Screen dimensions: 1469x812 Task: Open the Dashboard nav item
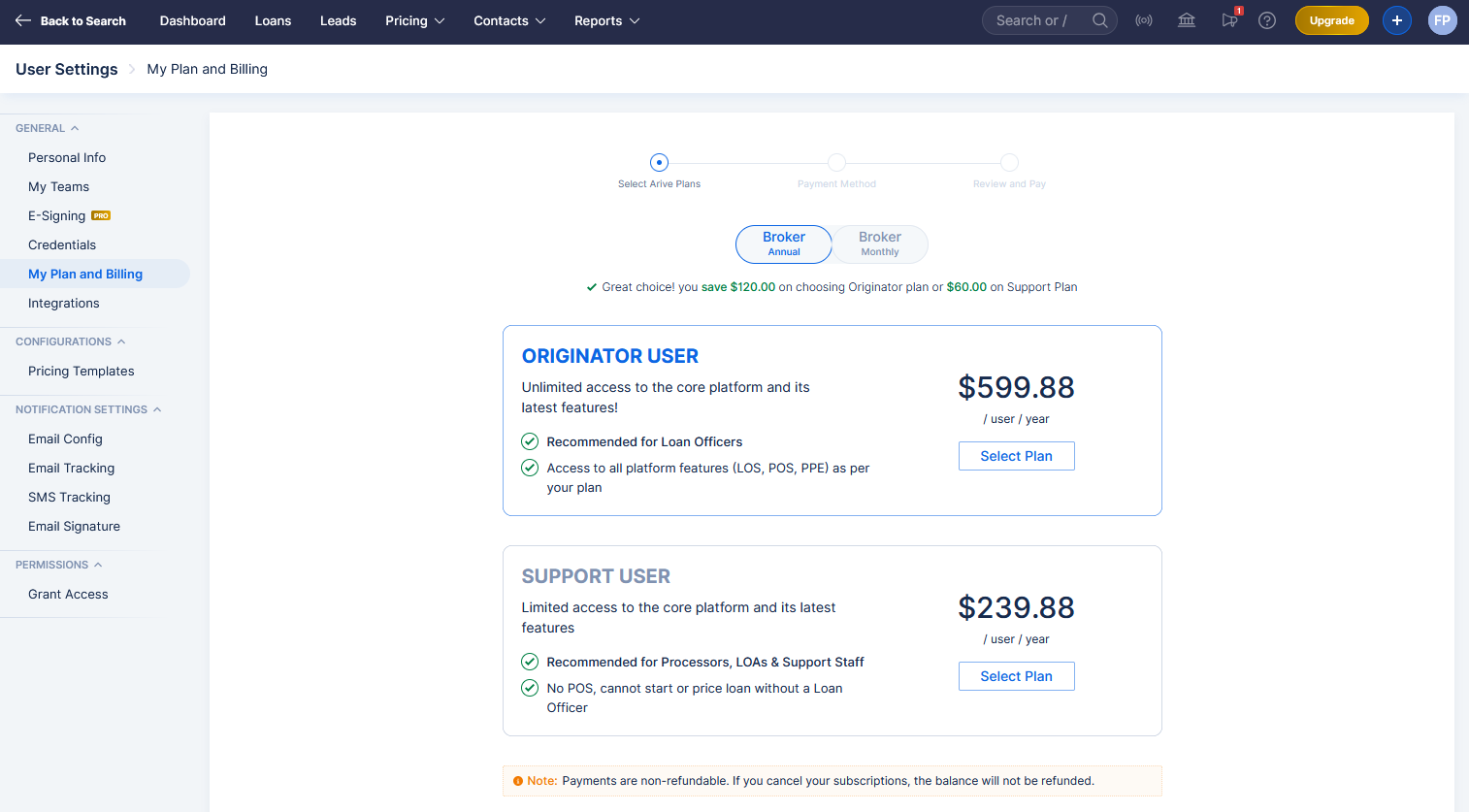[x=193, y=20]
